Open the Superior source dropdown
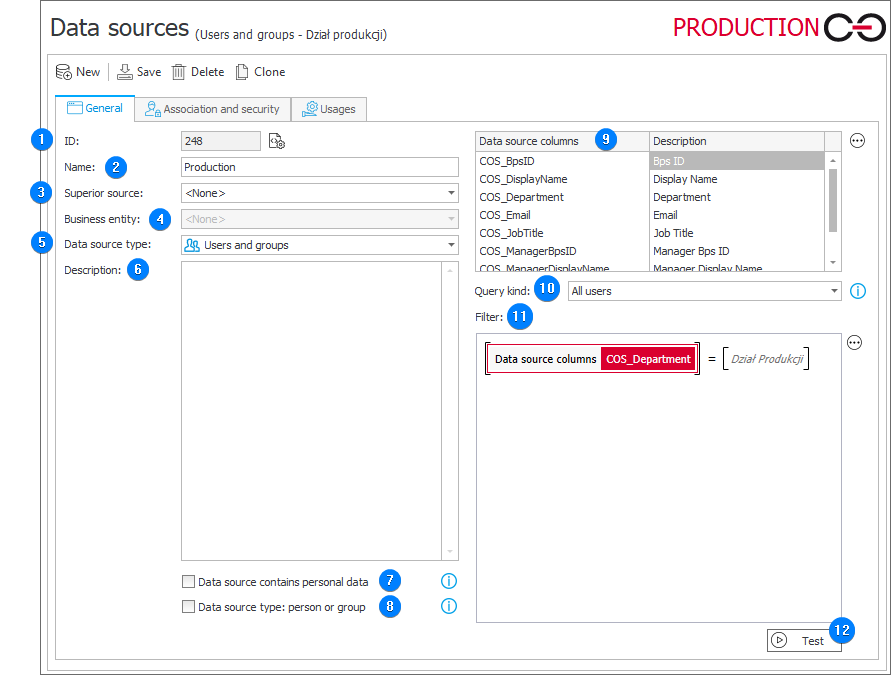 [320, 193]
